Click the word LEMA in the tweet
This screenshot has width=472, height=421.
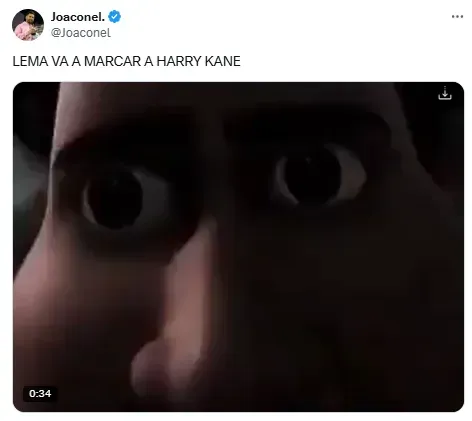[x=30, y=61]
